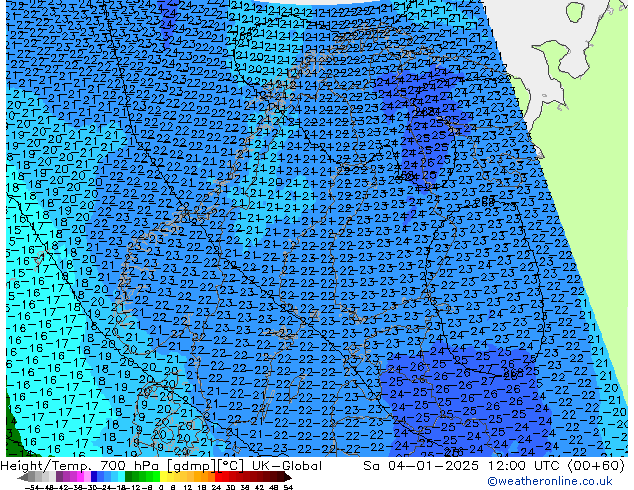Pick the yellow legend swatch at 0
634x490 pixels.
[x=163, y=476]
